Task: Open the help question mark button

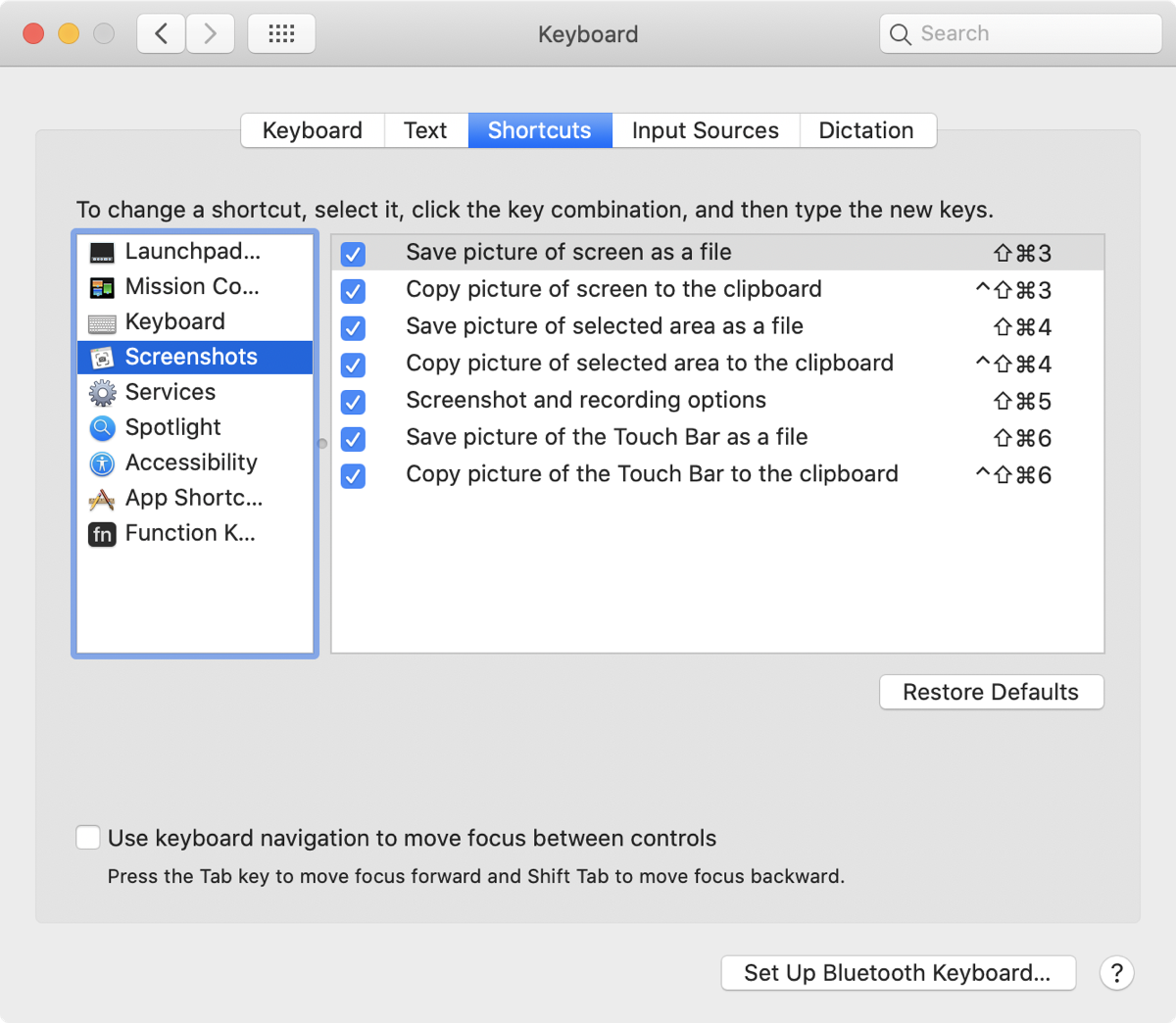Action: (x=1116, y=973)
